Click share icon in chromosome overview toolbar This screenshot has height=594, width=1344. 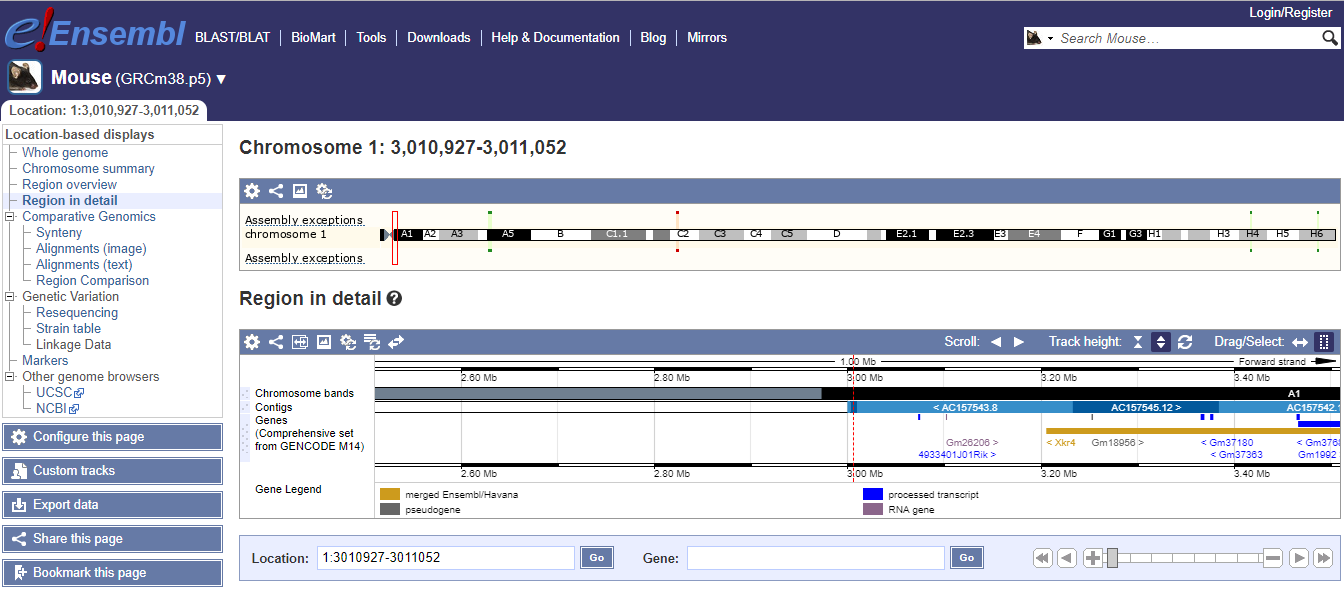coord(276,191)
